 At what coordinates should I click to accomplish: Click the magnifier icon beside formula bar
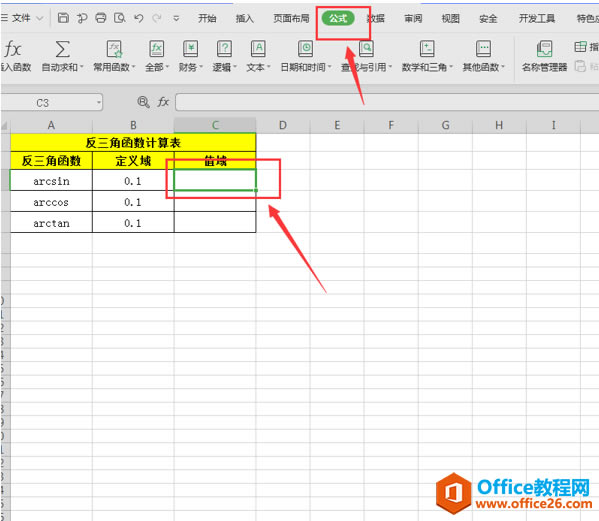point(143,102)
